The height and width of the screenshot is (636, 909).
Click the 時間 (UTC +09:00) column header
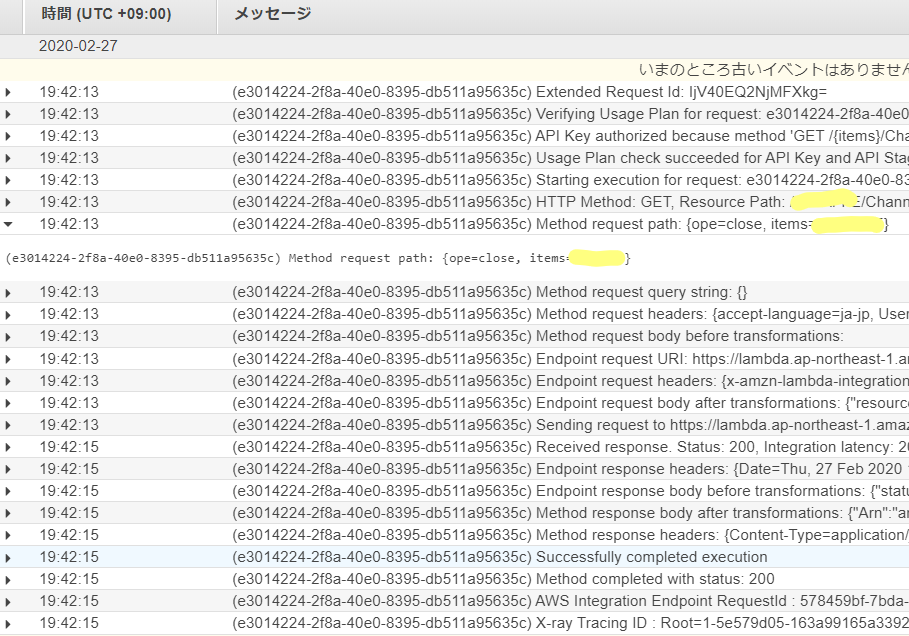point(107,14)
